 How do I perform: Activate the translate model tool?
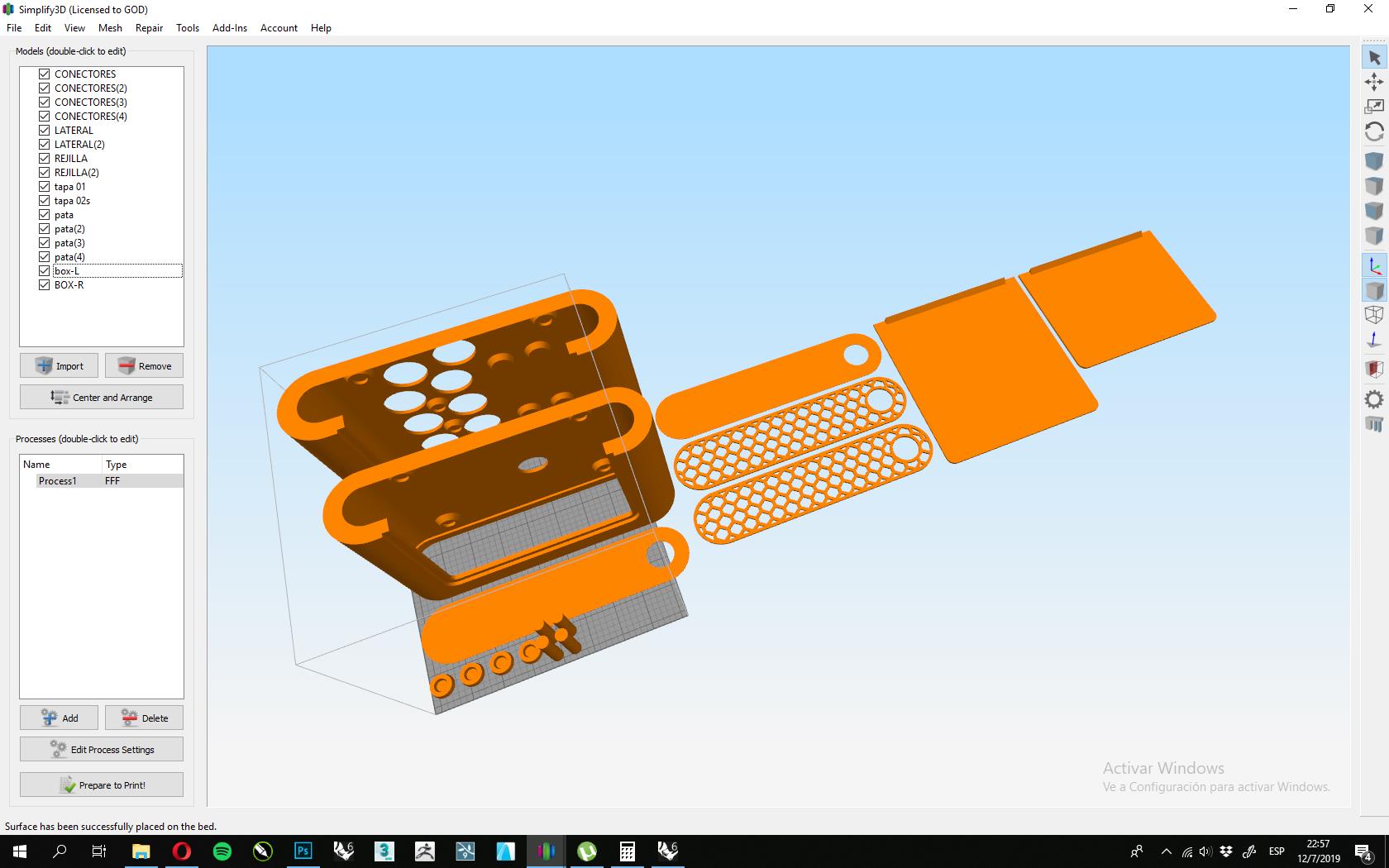pos(1374,83)
